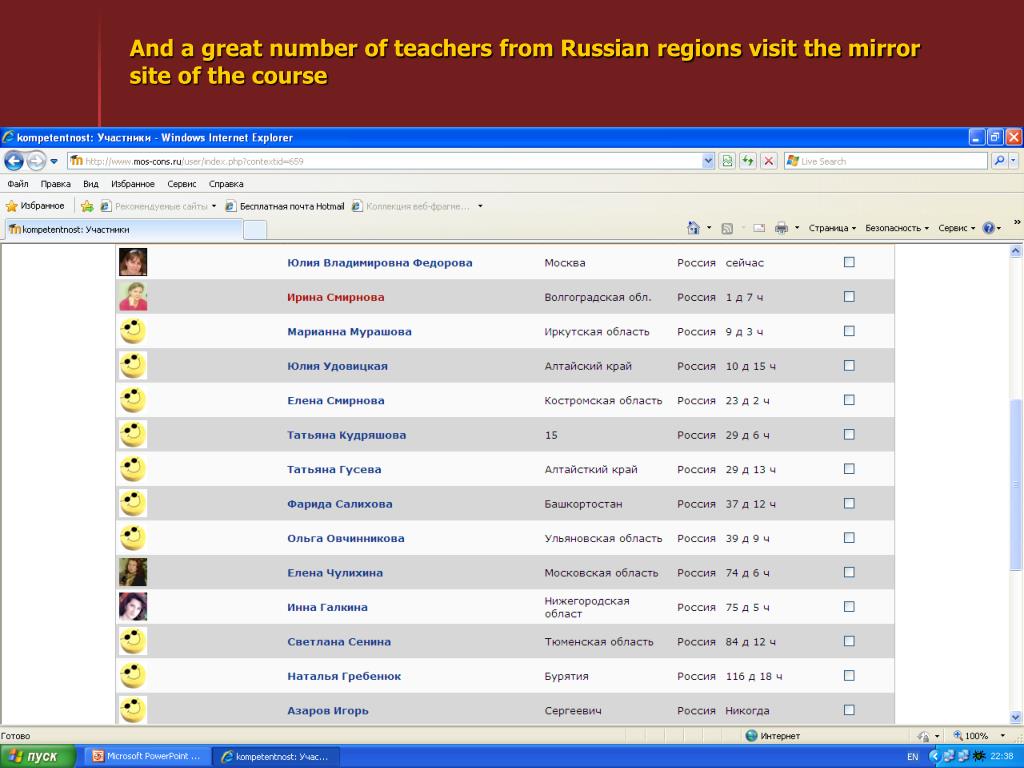Check the box for Юлия Удовицкая
The image size is (1024, 768).
click(849, 366)
